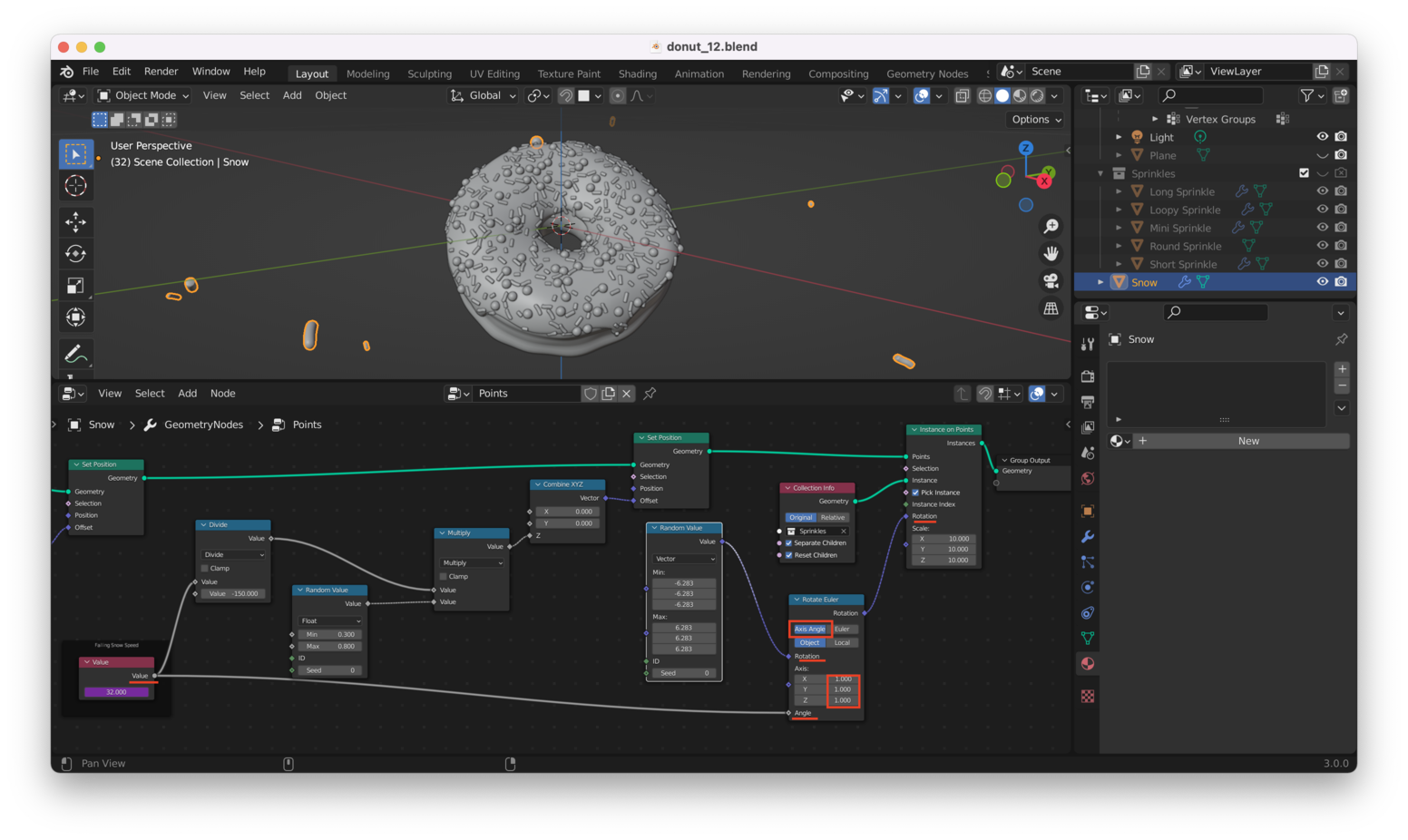Screen dimensions: 1408x840
Task: Select the Rotate tool in the viewport toolbar
Action: click(x=75, y=253)
